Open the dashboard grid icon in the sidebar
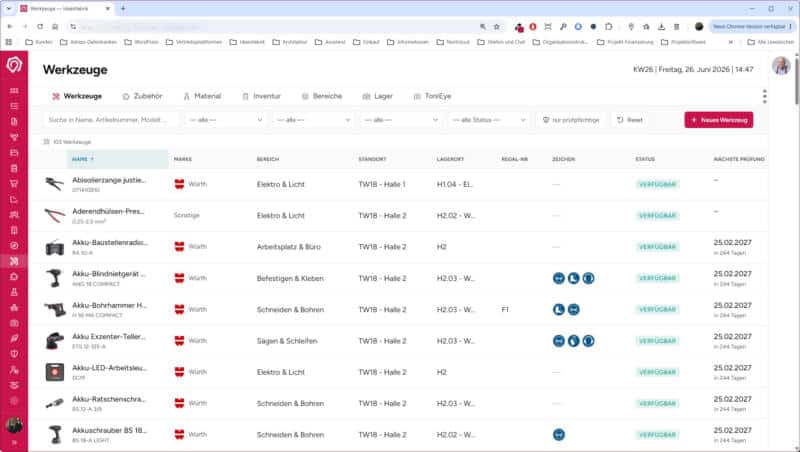Screen dimensions: 800x452 pos(14,91)
